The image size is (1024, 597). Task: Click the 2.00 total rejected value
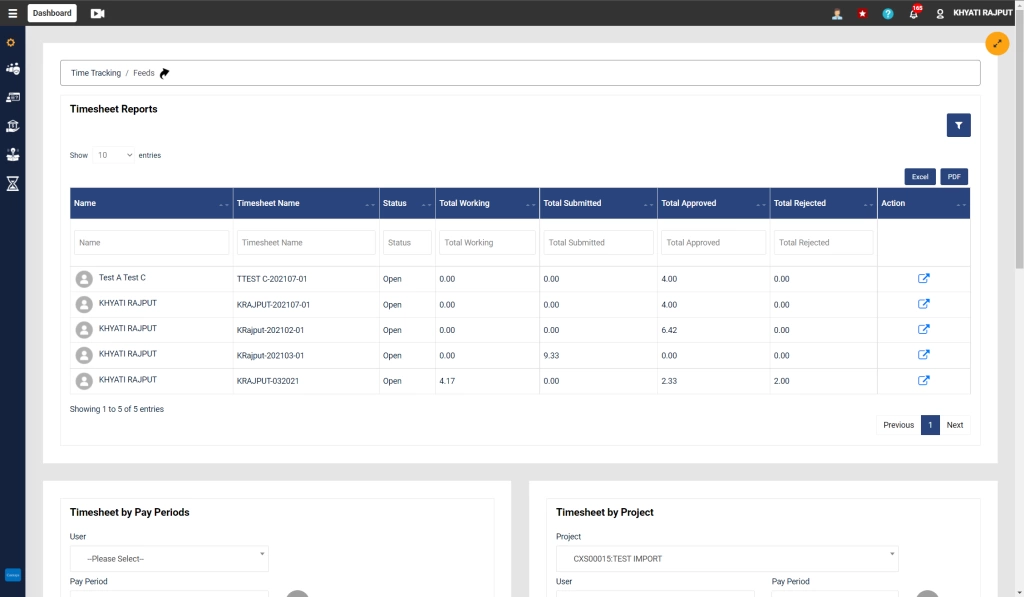pyautogui.click(x=781, y=381)
